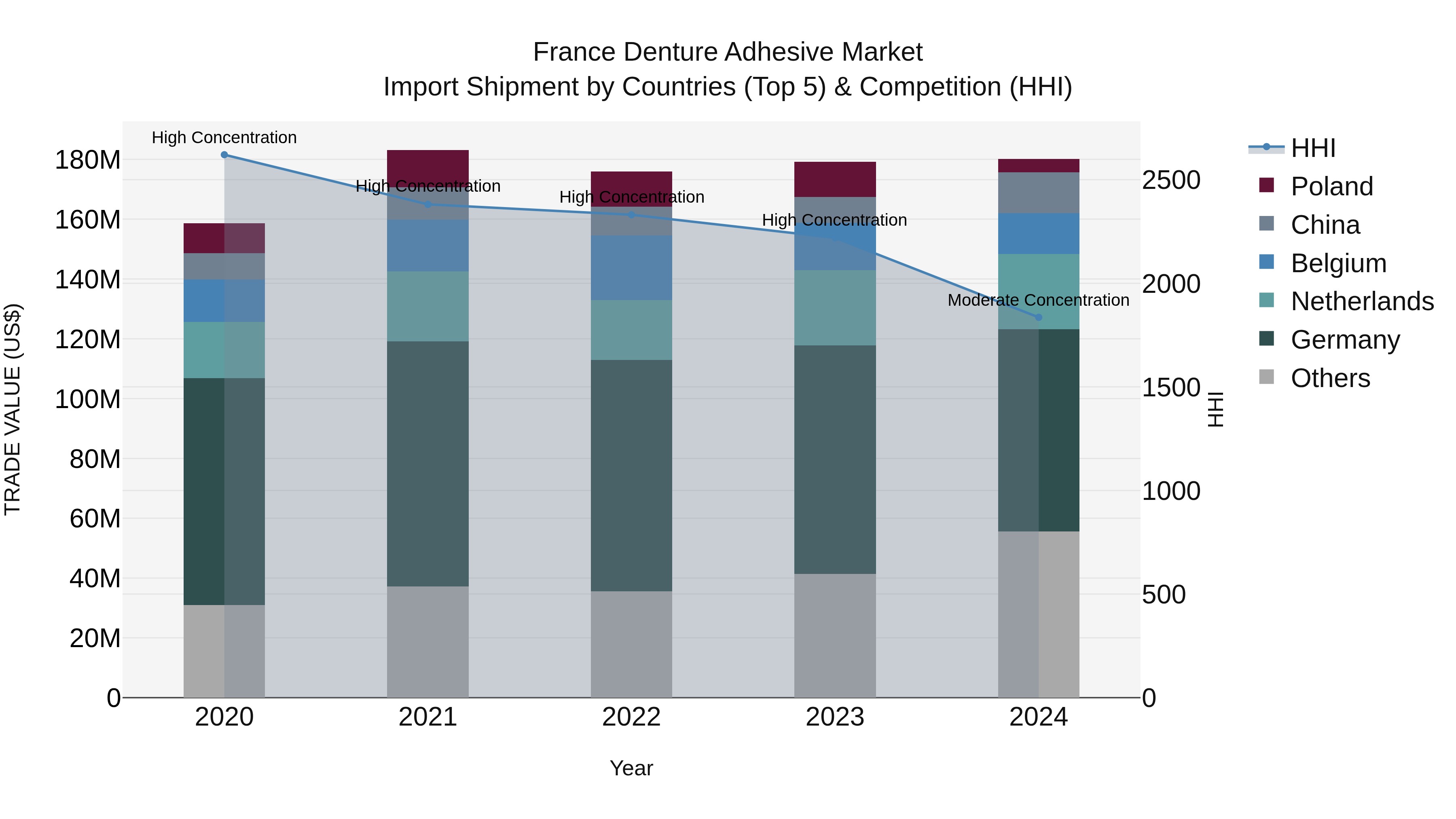Screen dimensions: 1456x819
Task: Click the Poland segment of 2023 bar
Action: click(835, 180)
